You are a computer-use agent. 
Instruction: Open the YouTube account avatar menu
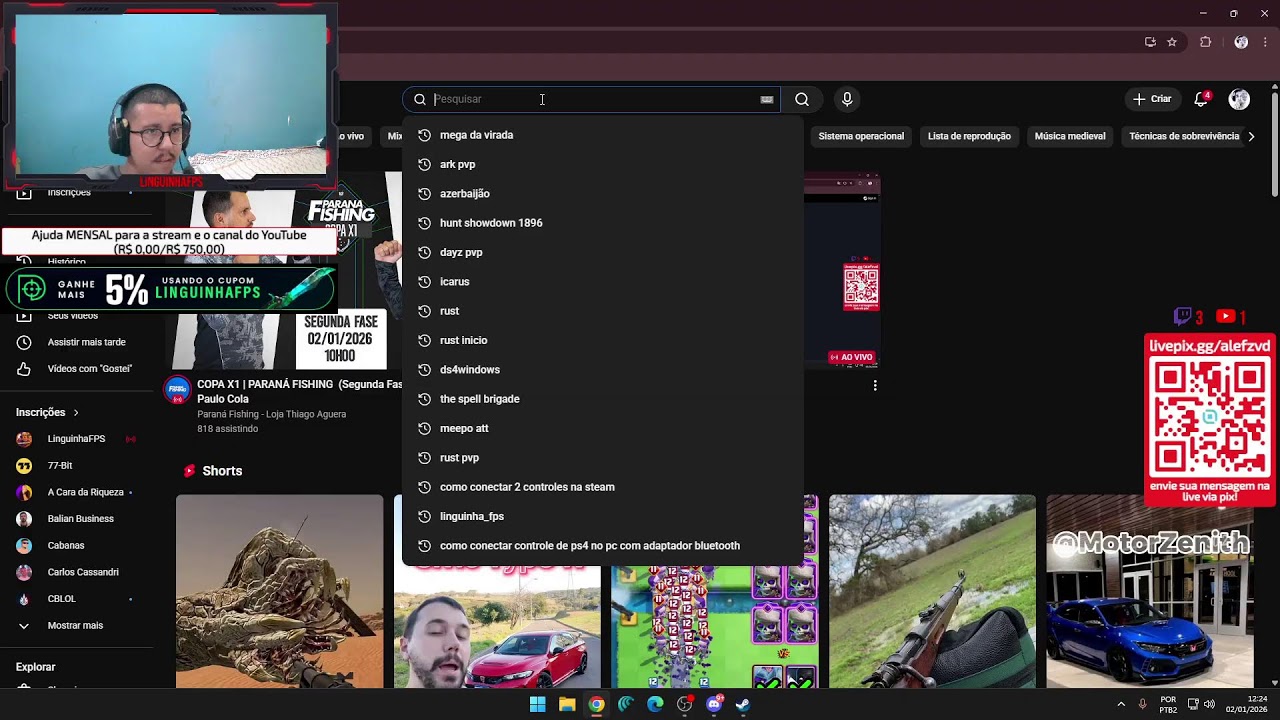pos(1239,99)
